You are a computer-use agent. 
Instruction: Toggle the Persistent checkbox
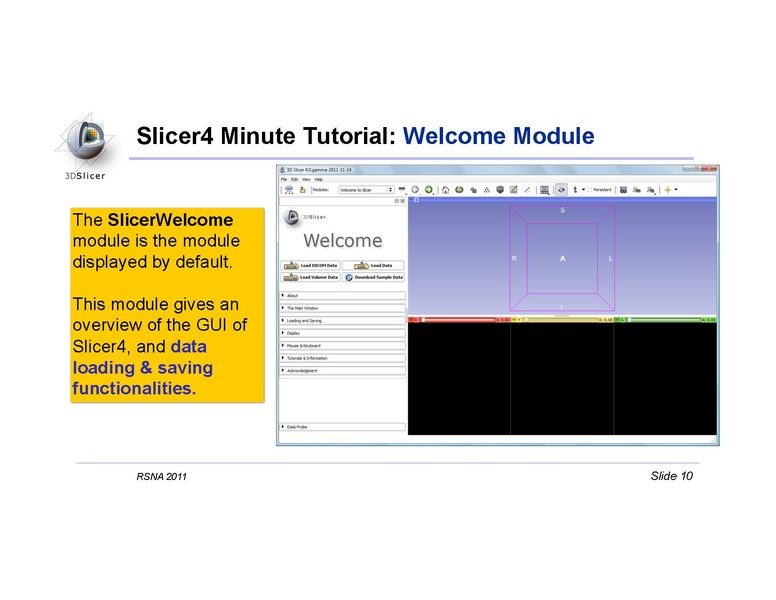coord(599,190)
